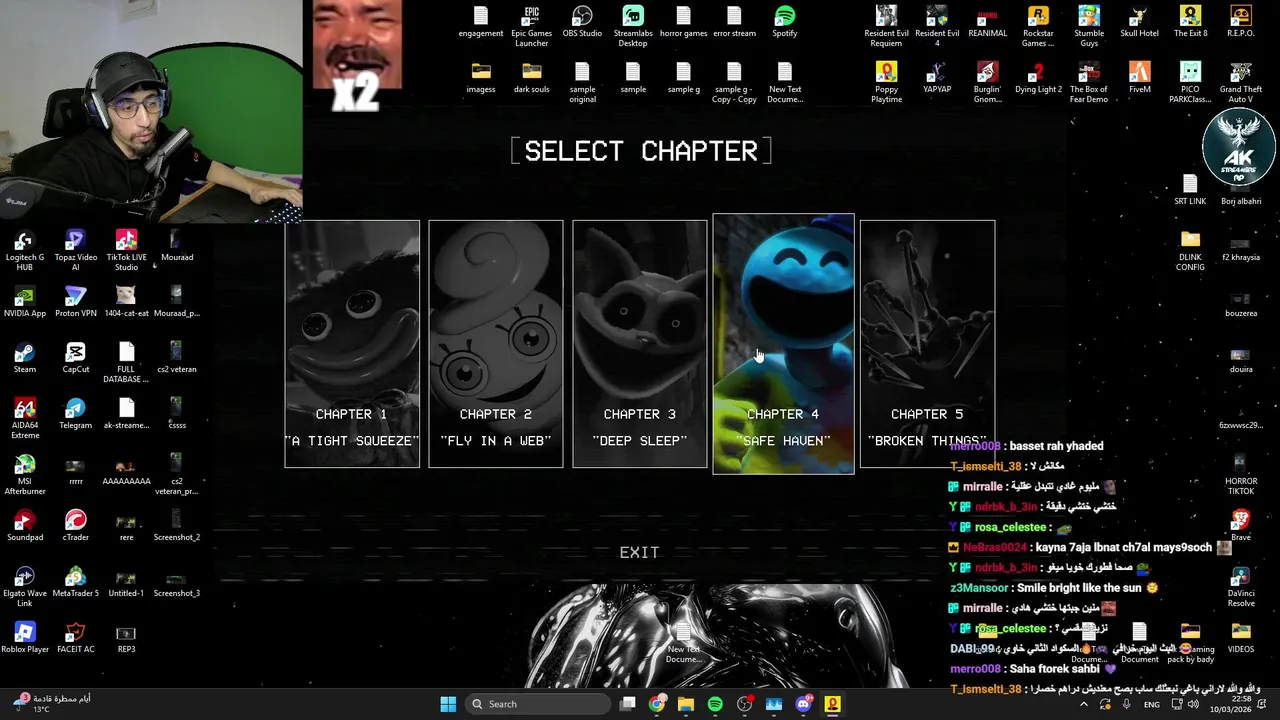Click the taskbar Search box
This screenshot has width=1280, height=720.
538,704
